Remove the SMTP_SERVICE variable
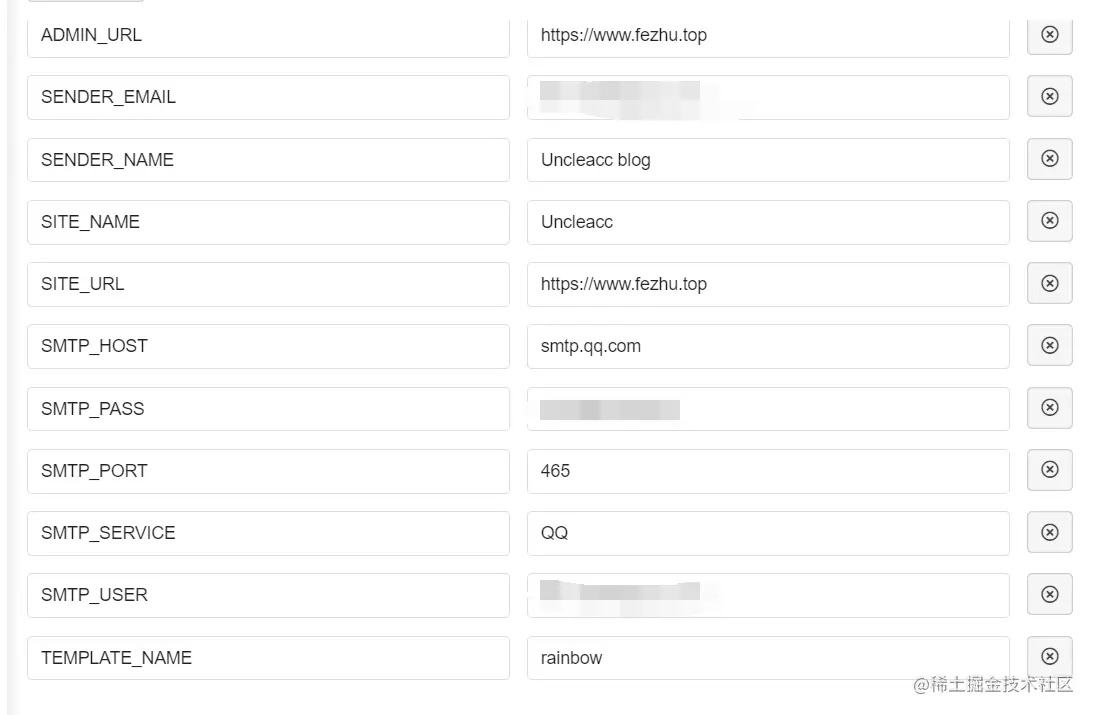 pos(1049,533)
